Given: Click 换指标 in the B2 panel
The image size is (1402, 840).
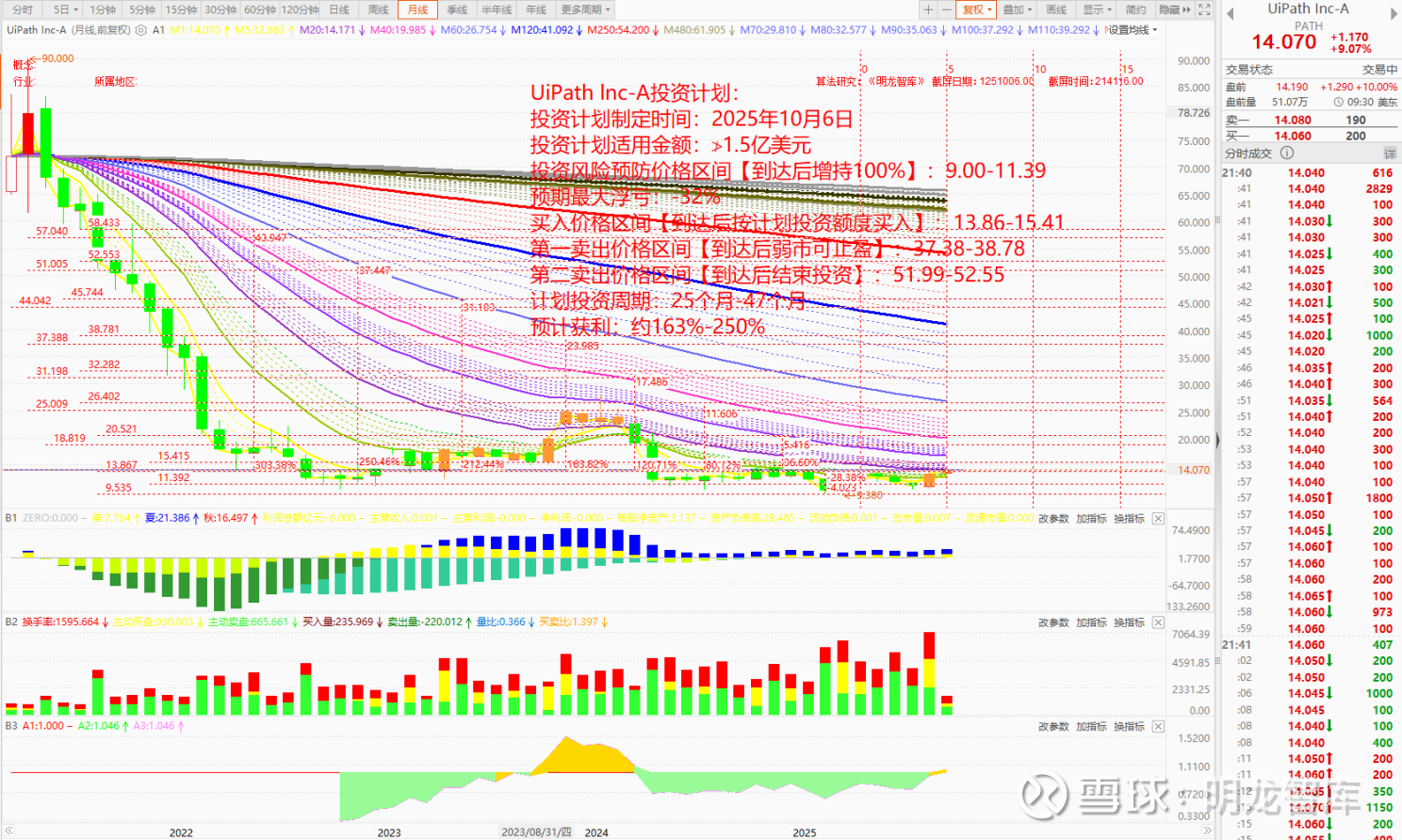Looking at the screenshot, I should click(1129, 622).
